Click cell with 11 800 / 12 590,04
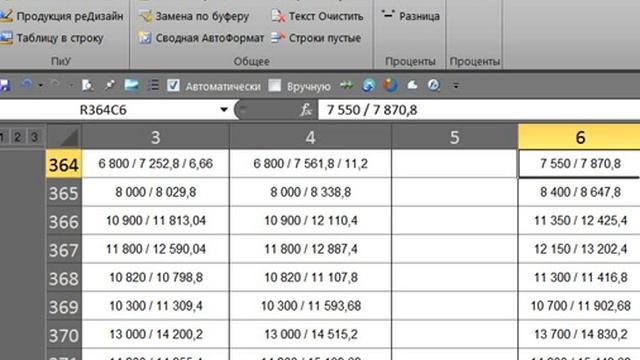The height and width of the screenshot is (360, 640). [156, 249]
